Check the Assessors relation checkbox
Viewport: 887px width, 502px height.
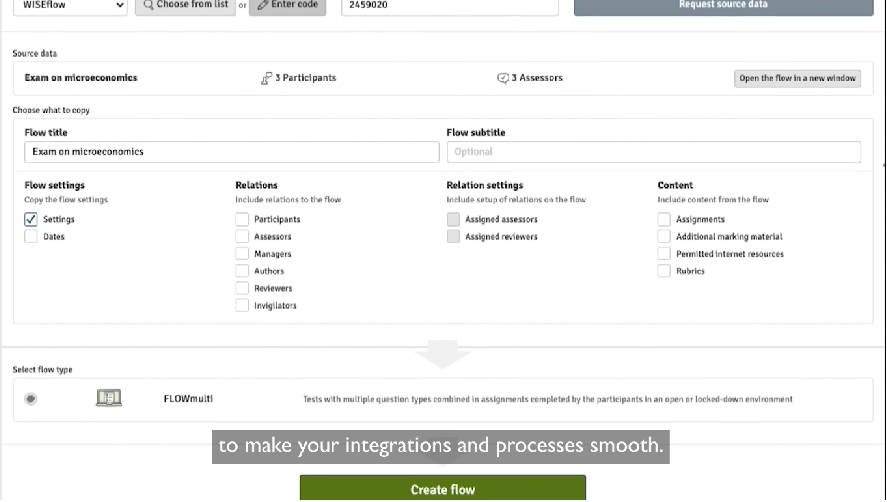[x=242, y=237]
